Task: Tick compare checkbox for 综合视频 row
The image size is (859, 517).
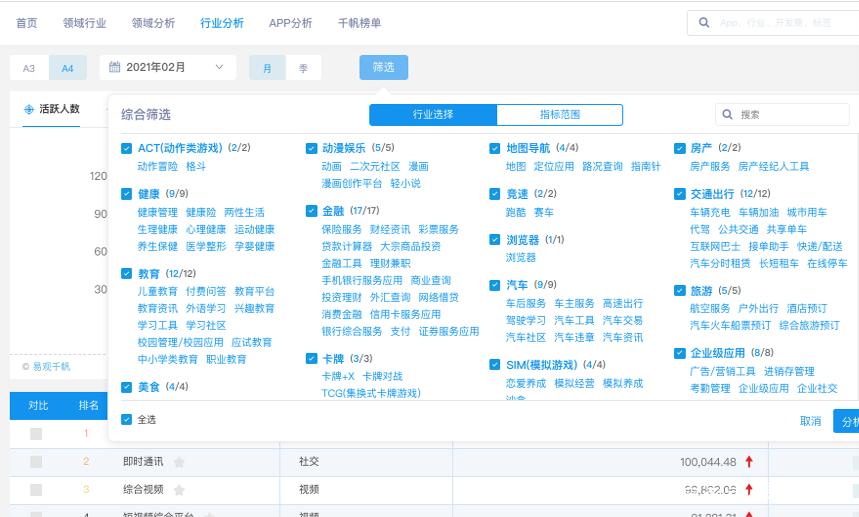Action: click(x=36, y=489)
